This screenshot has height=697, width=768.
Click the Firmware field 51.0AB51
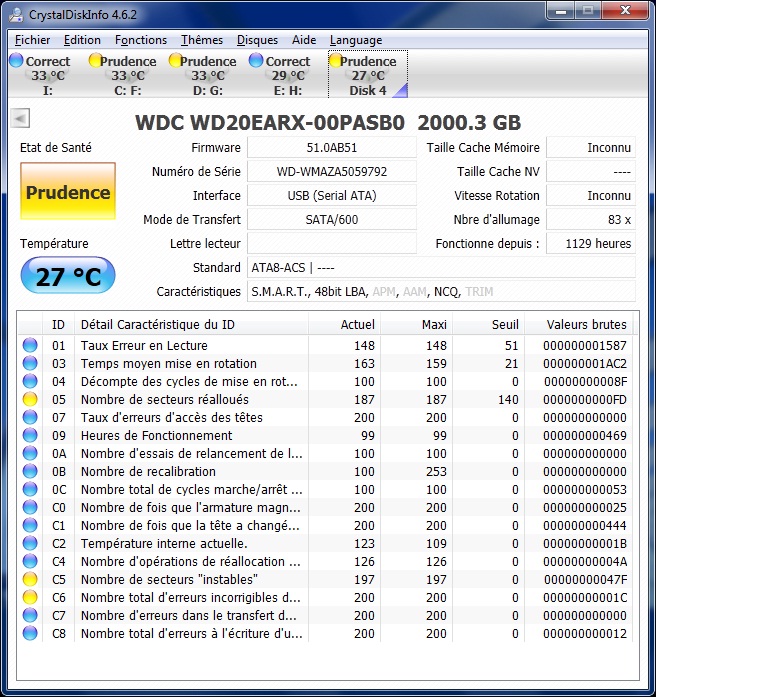pyautogui.click(x=332, y=147)
